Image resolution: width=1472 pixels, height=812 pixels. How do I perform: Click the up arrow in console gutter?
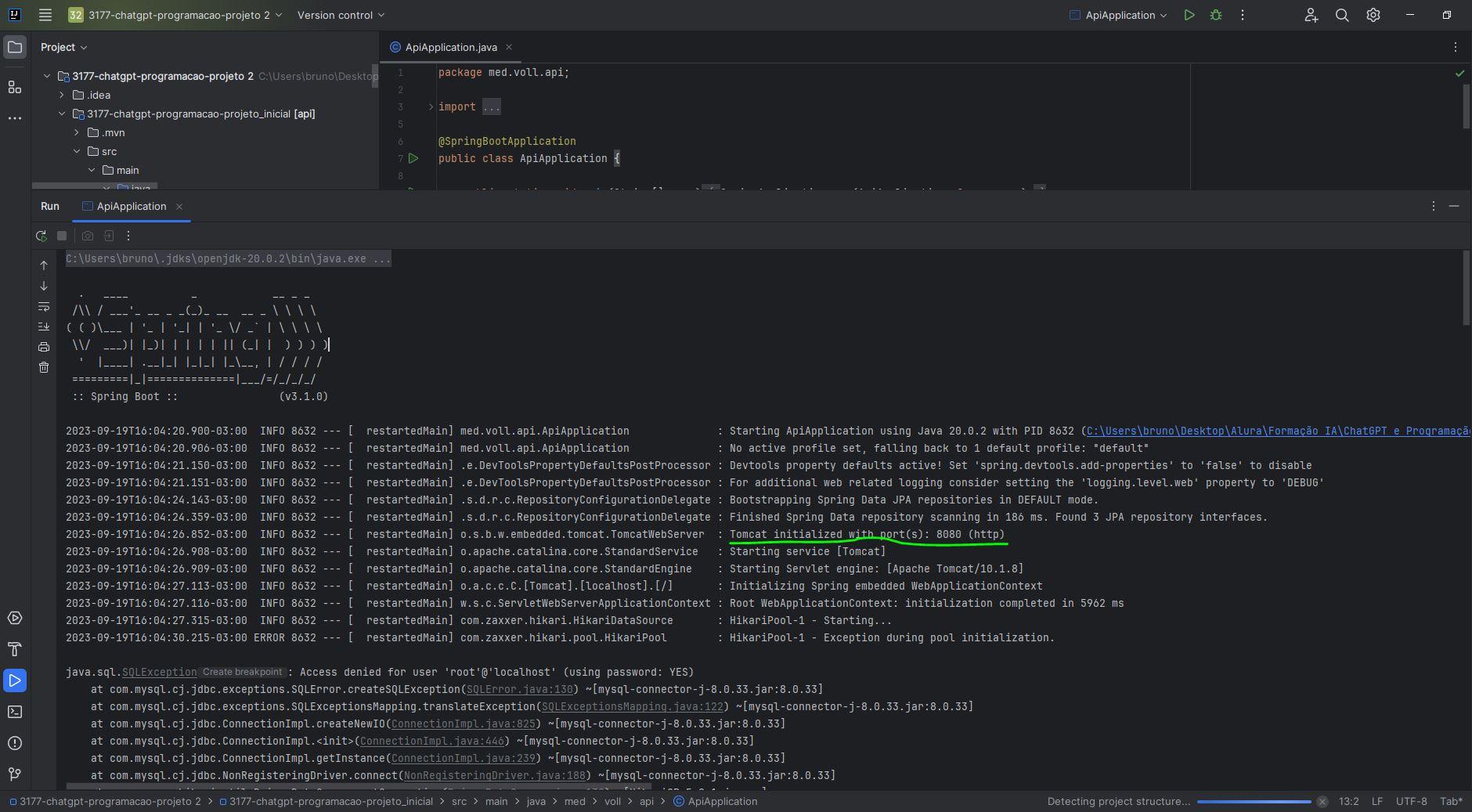(44, 265)
